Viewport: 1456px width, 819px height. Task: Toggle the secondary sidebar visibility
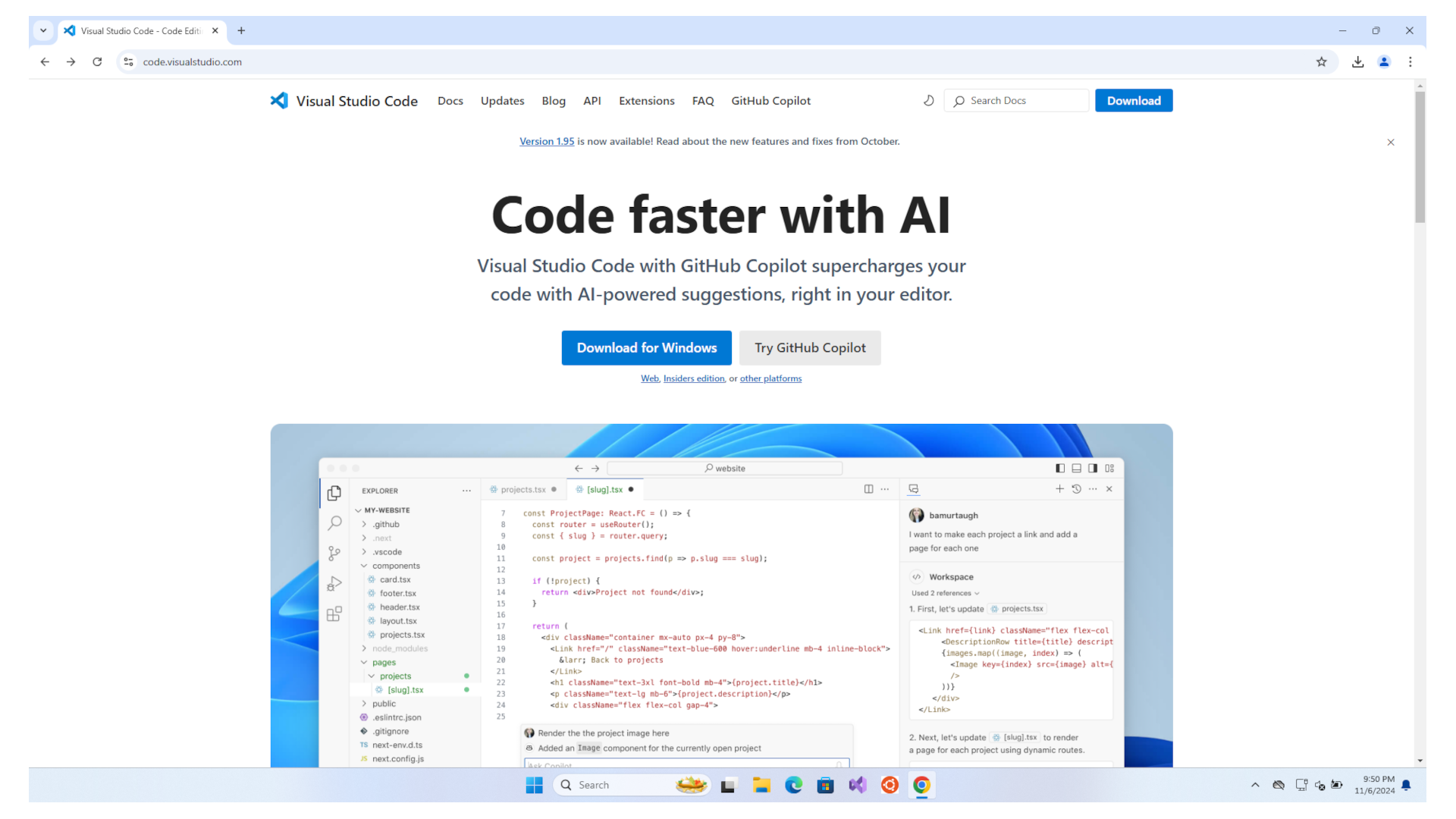point(1093,468)
